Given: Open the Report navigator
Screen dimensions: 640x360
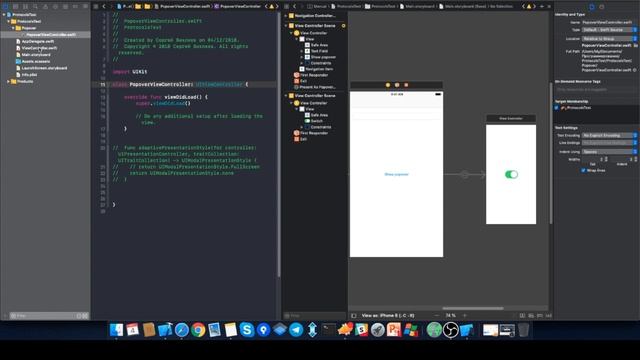Looking at the screenshot, I should 85,7.
